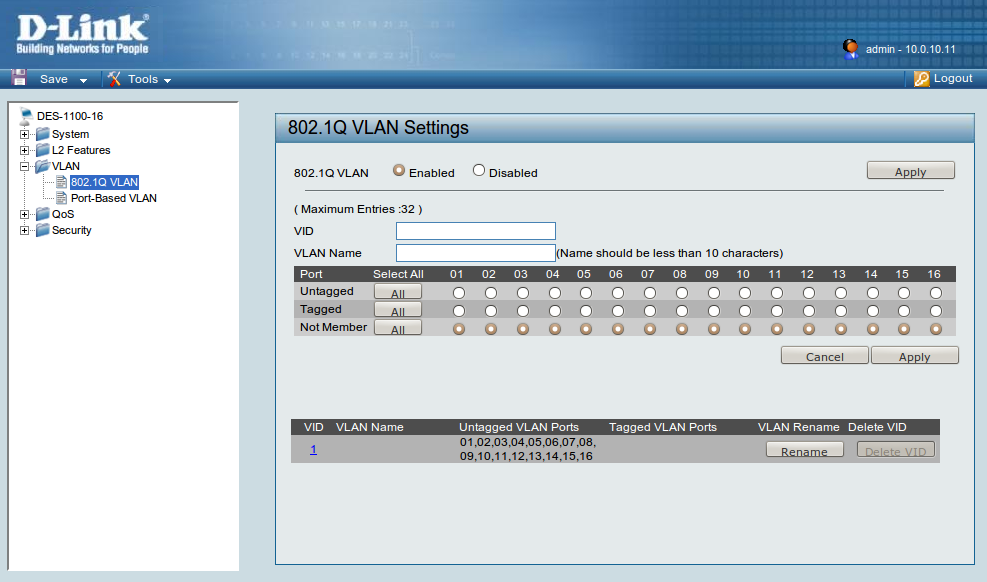Expand the L2 Features tree node
Screen dimensions: 987x582
point(24,150)
